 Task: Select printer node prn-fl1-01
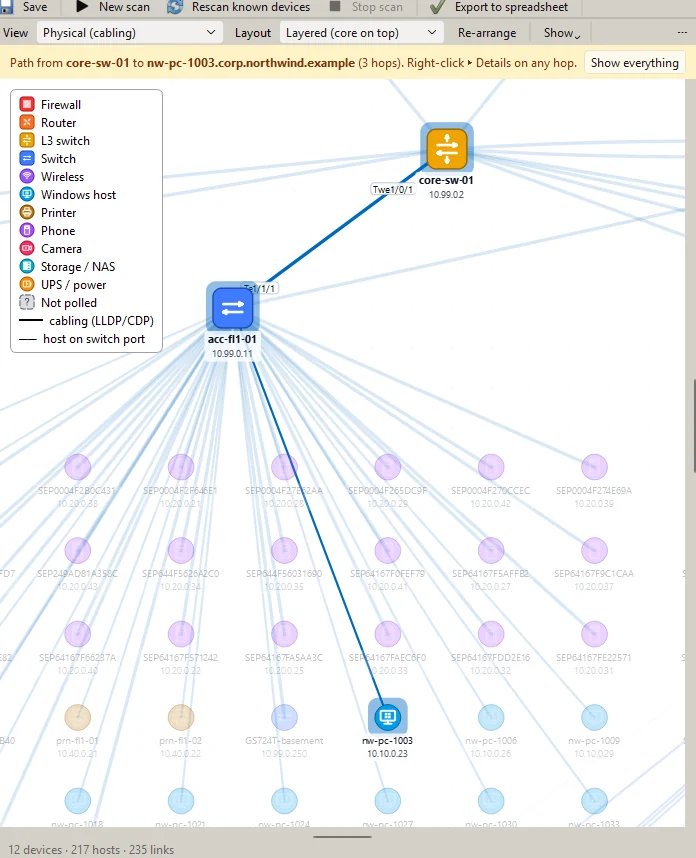[78, 717]
